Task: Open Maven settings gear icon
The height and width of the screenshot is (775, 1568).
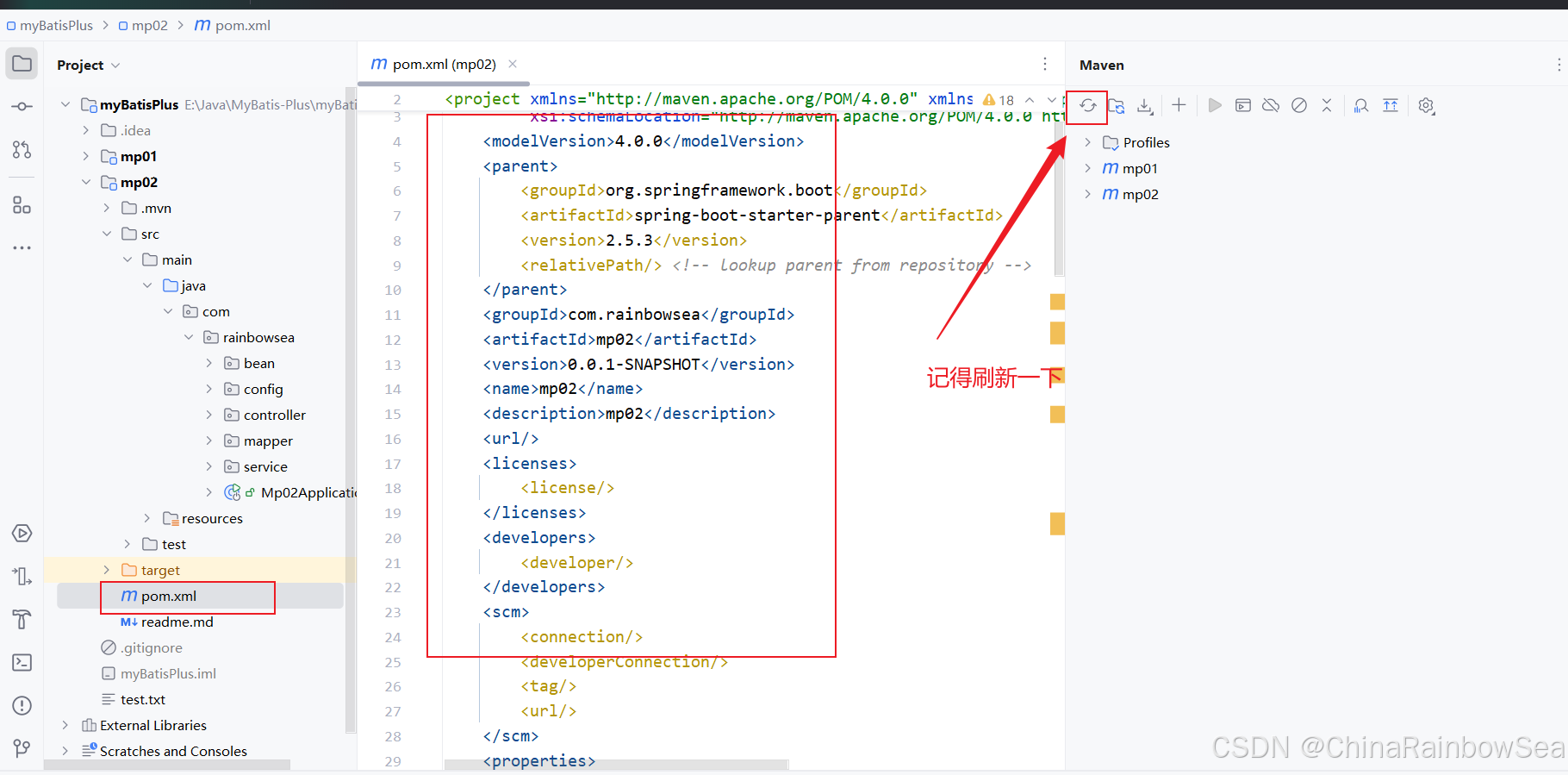Action: [1427, 106]
